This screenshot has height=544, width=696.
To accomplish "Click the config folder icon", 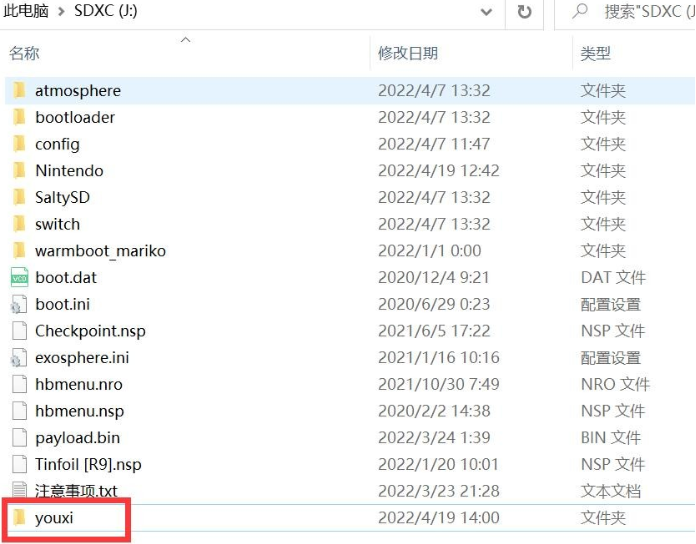I will [x=19, y=144].
